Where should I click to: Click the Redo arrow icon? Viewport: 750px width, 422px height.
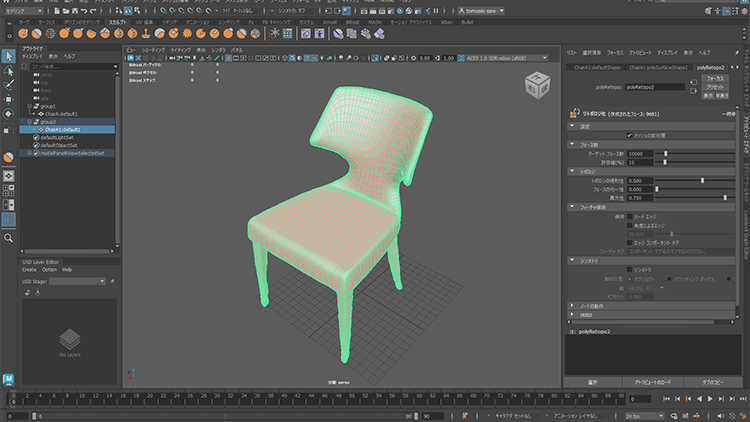(x=93, y=11)
